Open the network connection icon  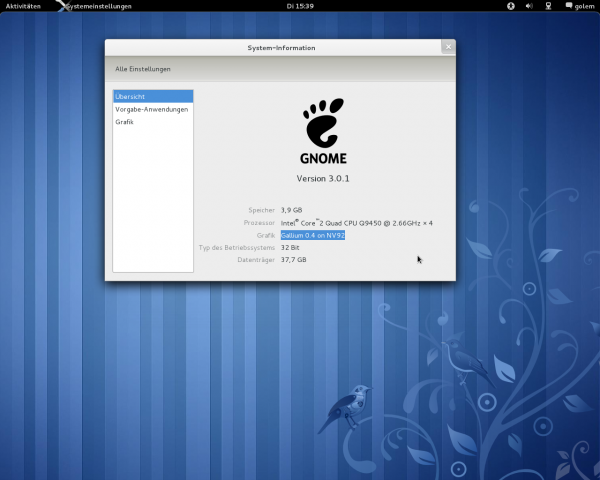pos(548,6)
